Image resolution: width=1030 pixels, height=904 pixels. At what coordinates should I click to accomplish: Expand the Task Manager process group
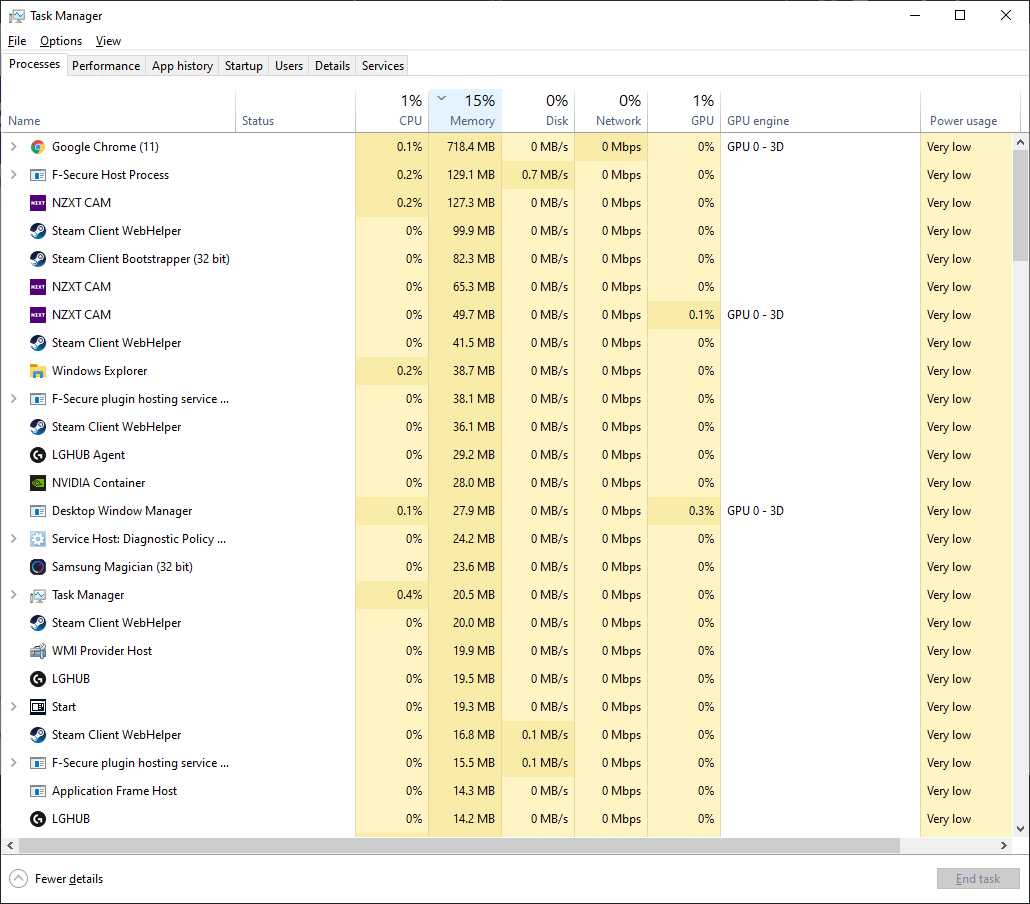(x=13, y=595)
